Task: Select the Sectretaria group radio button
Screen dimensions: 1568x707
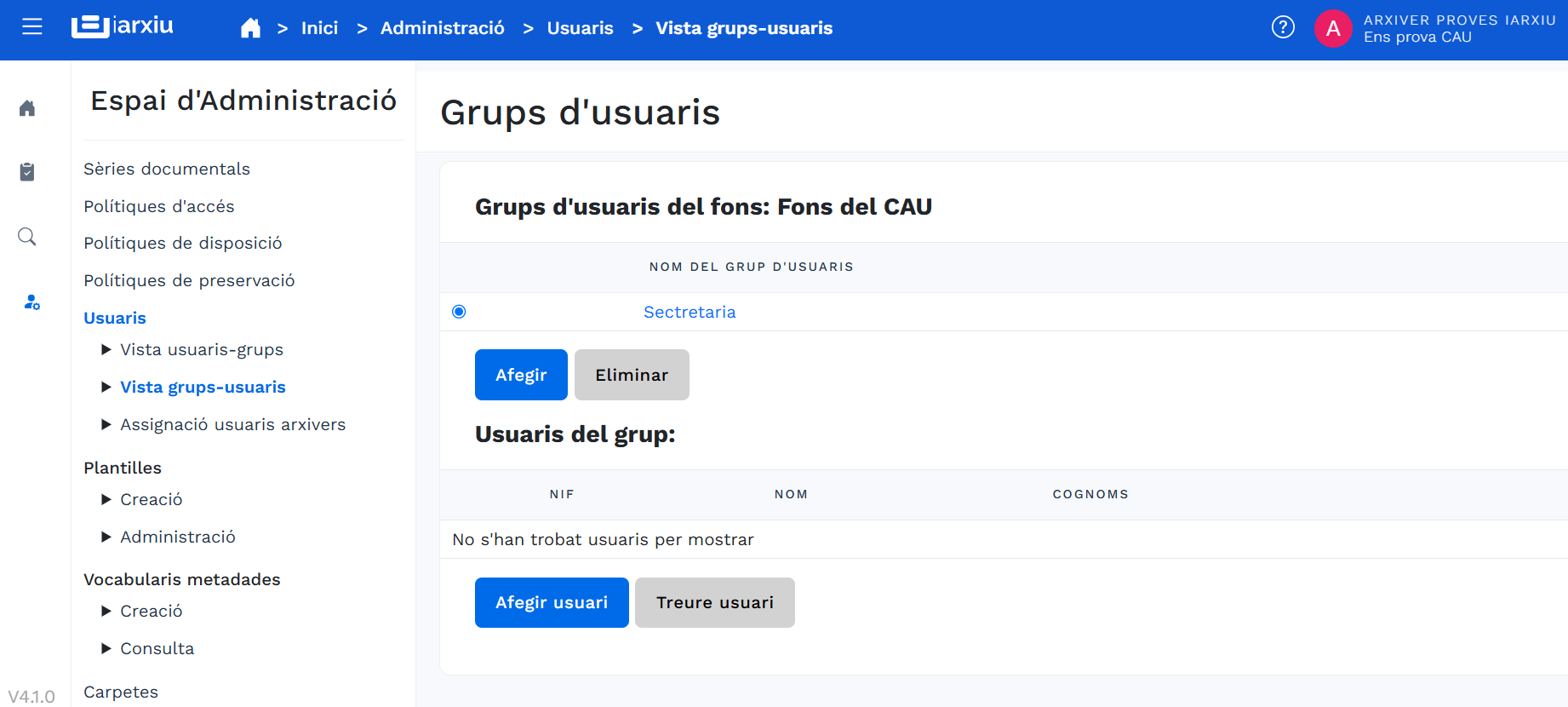Action: tap(459, 312)
